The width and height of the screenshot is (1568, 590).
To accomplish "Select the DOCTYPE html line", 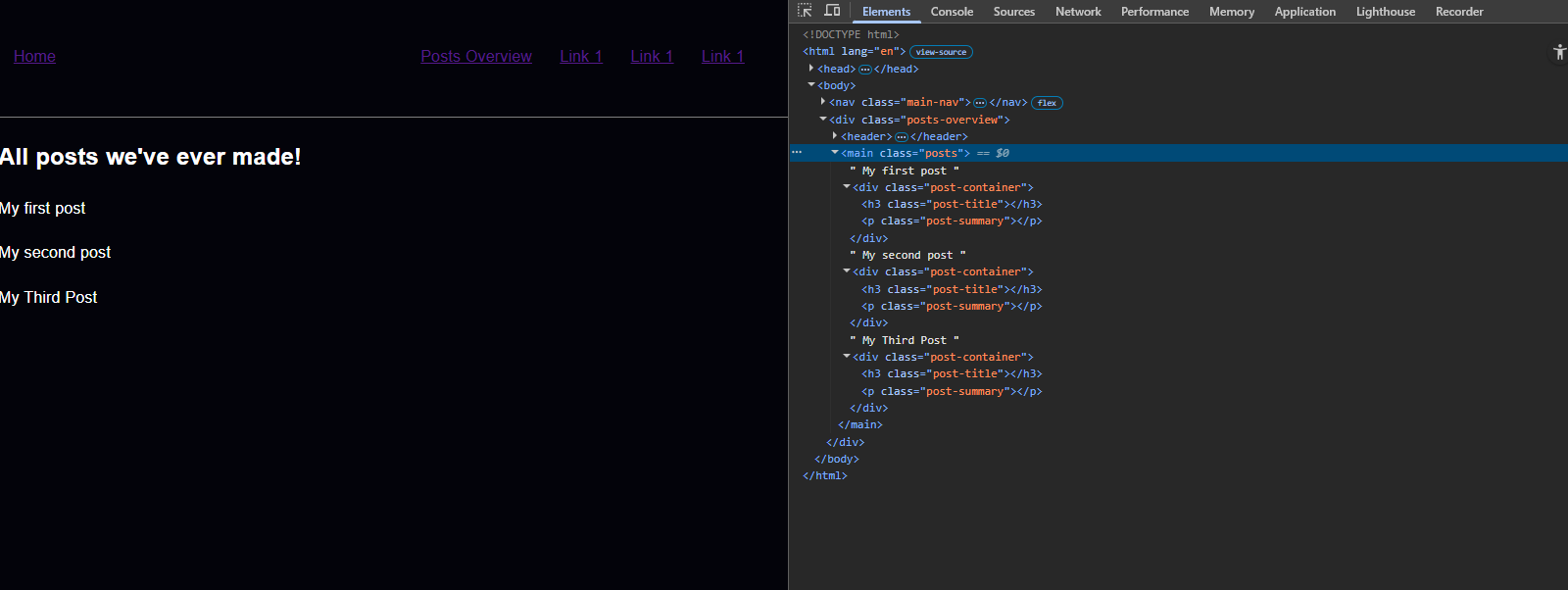I will point(851,35).
